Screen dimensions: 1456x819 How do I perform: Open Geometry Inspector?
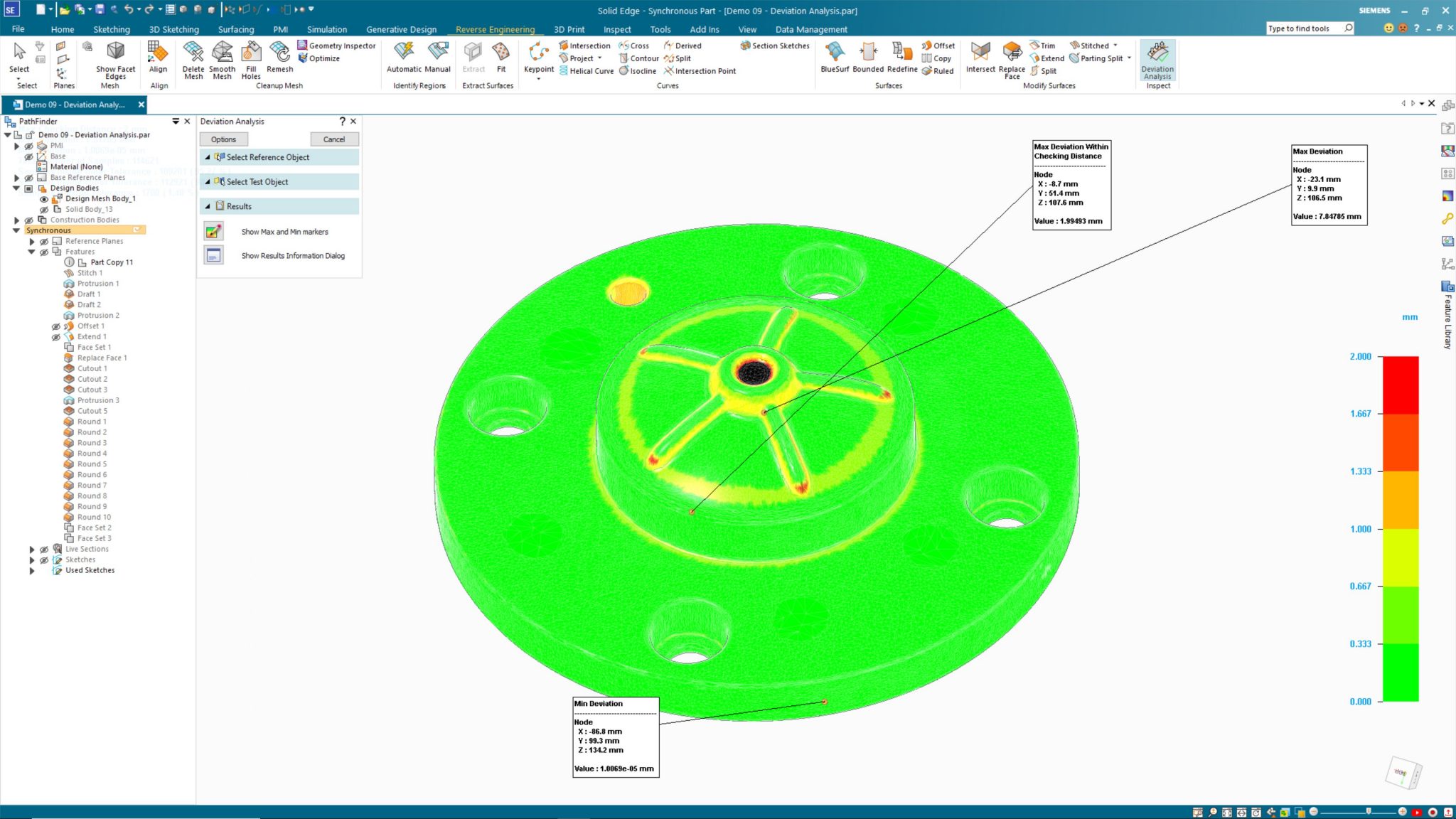(x=336, y=45)
